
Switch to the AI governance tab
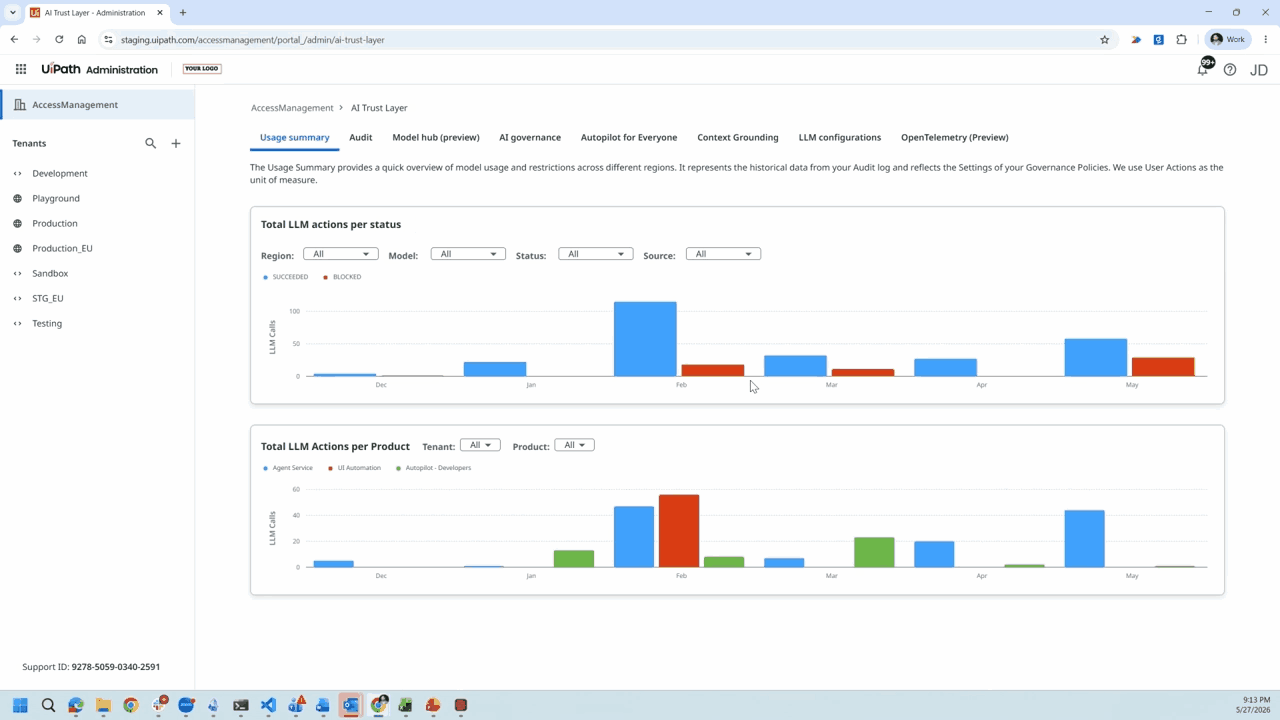pos(530,137)
